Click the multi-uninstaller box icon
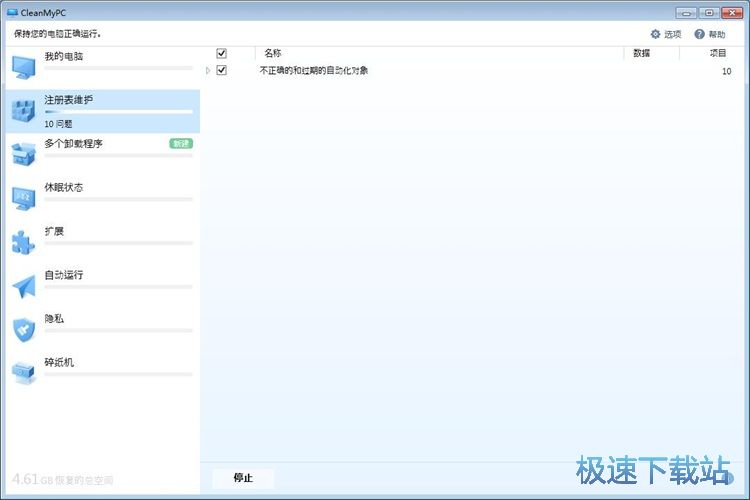This screenshot has width=750, height=500. (24, 155)
